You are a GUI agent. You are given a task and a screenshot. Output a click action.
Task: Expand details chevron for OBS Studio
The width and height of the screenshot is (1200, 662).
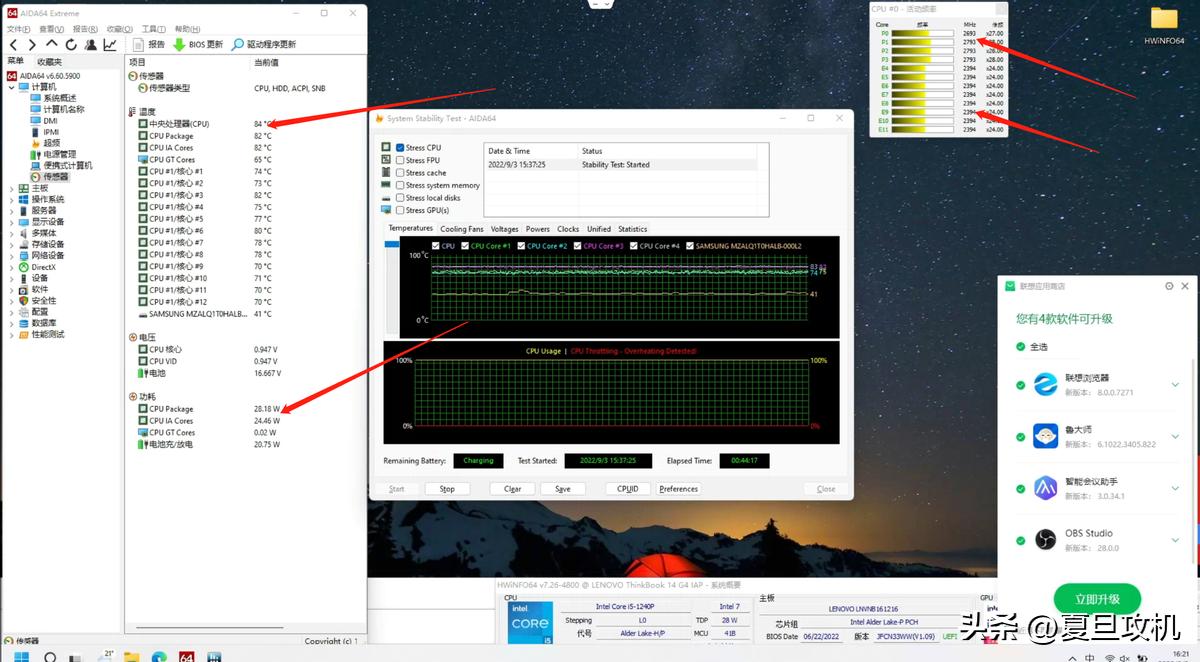(x=1175, y=539)
